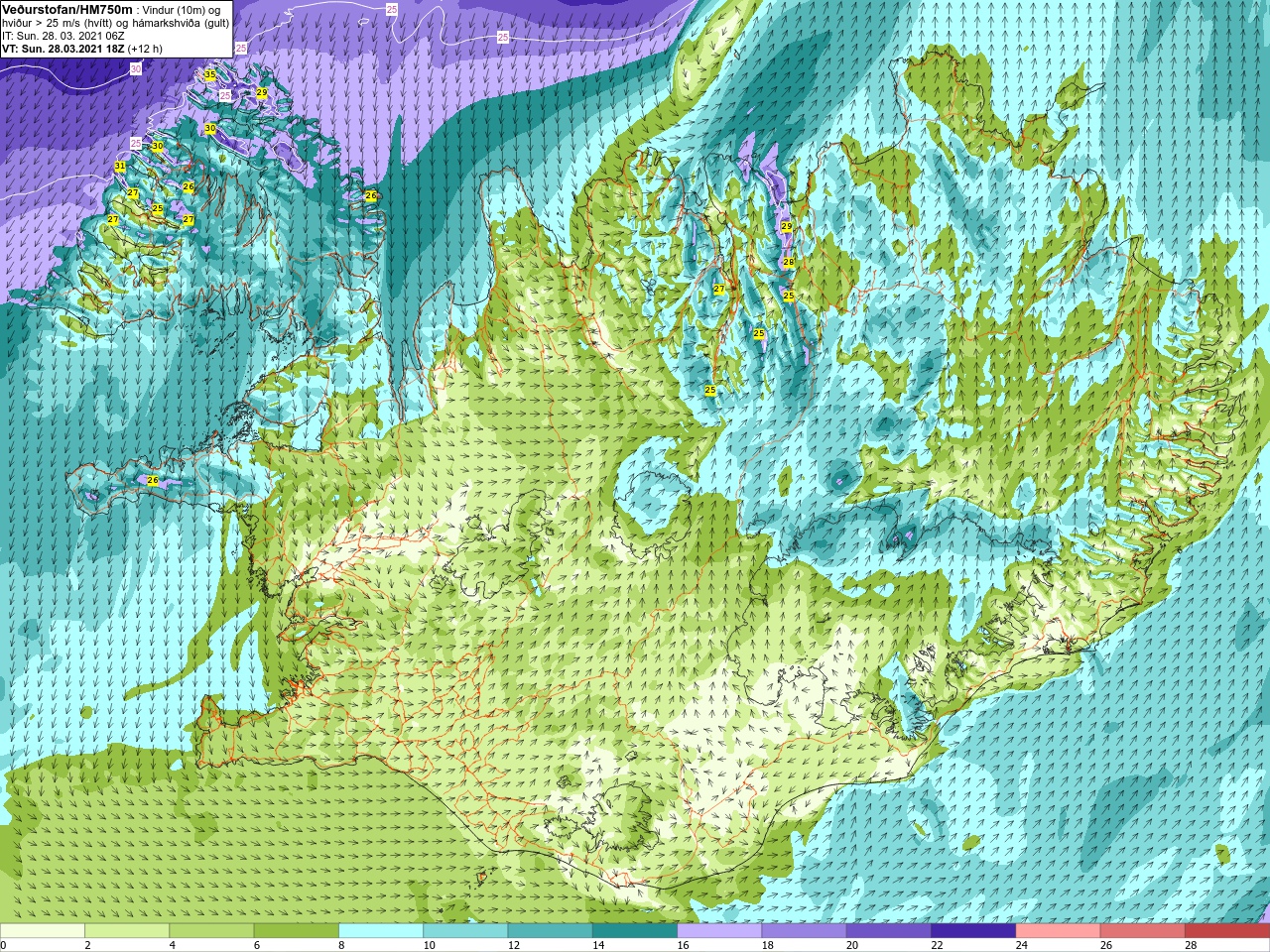Click the color scale tick label 16
1270x952 pixels.
pyautogui.click(x=683, y=945)
